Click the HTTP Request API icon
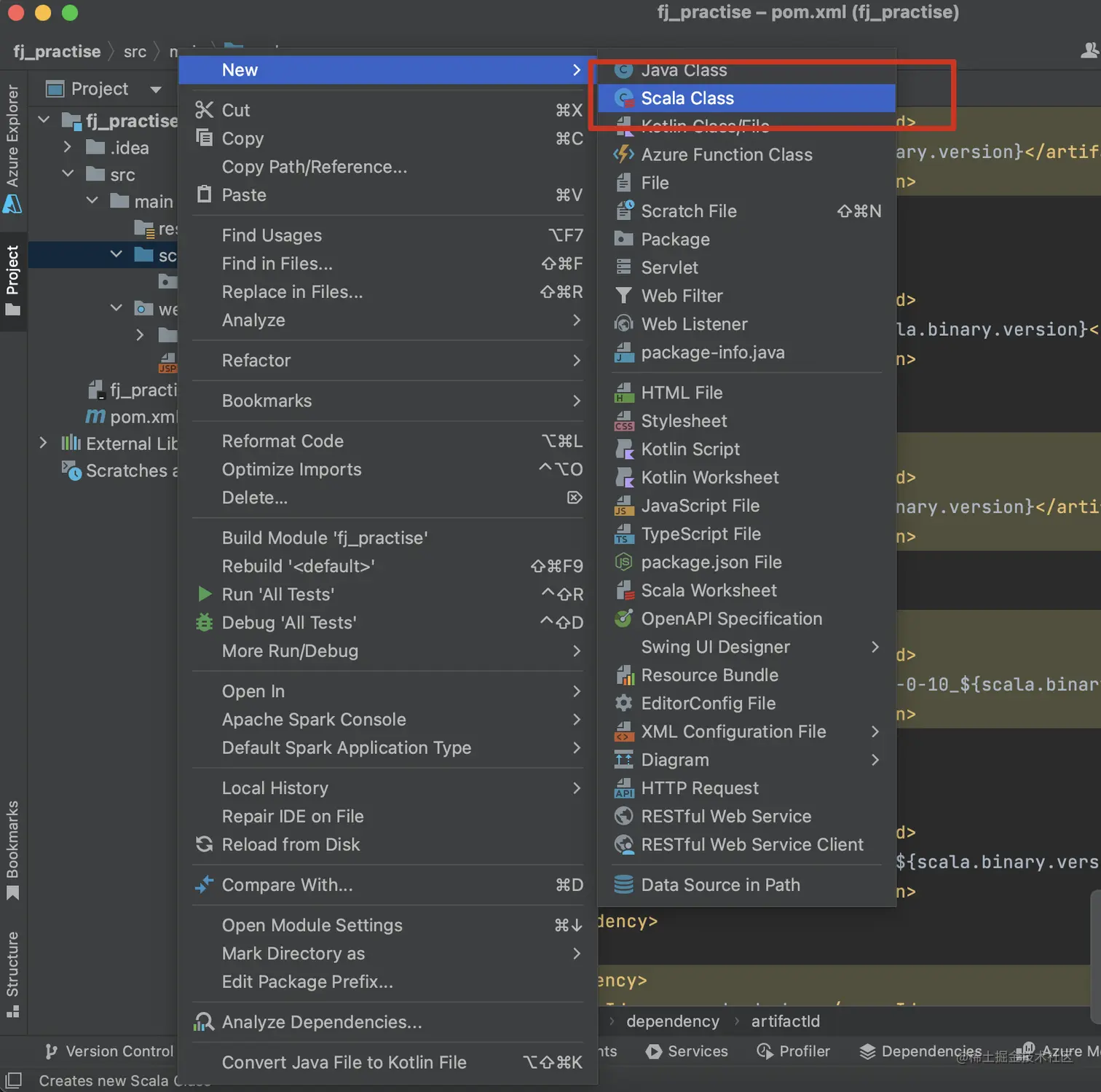The width and height of the screenshot is (1101, 1092). [x=624, y=788]
